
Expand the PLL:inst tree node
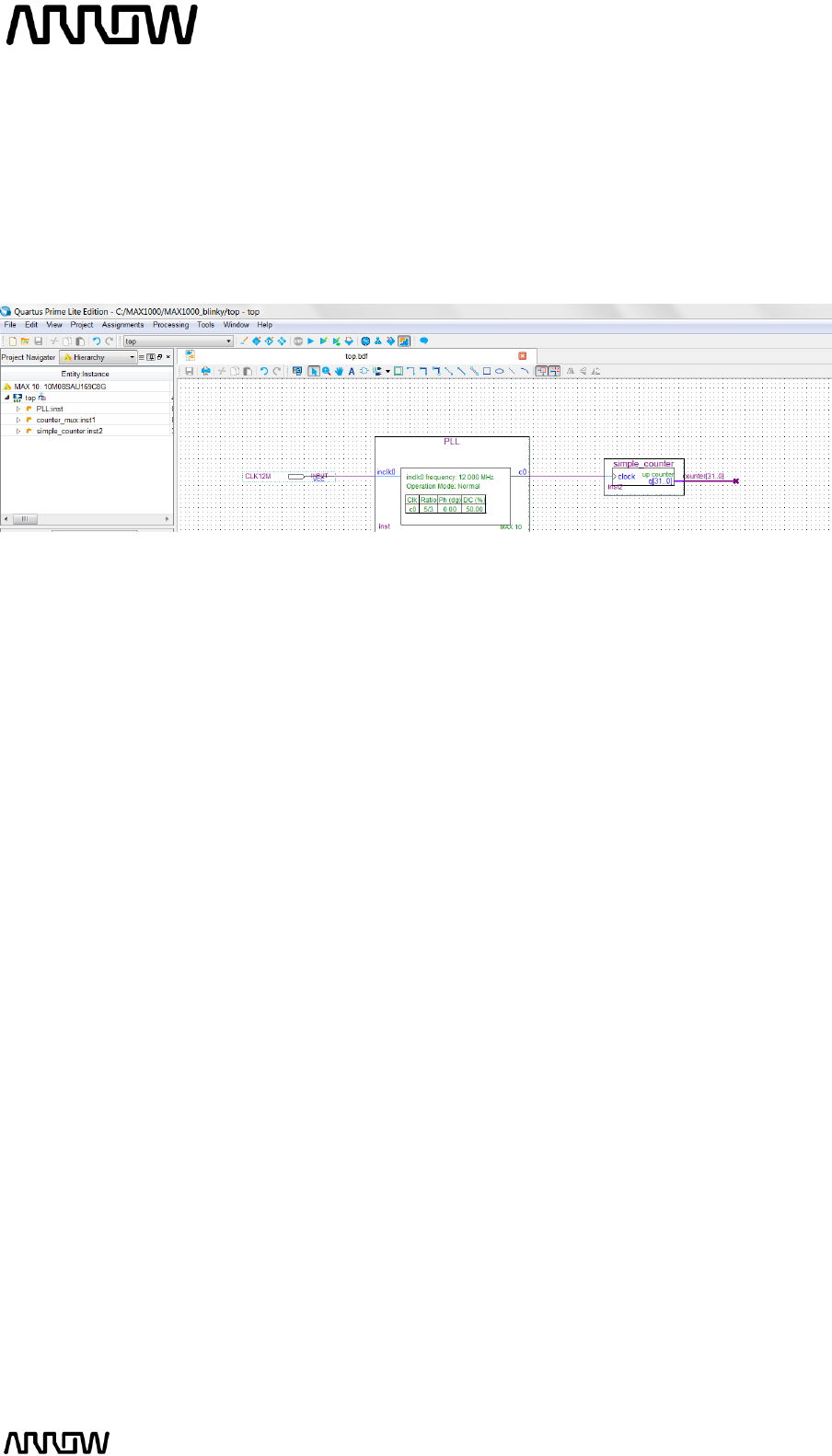[x=18, y=409]
